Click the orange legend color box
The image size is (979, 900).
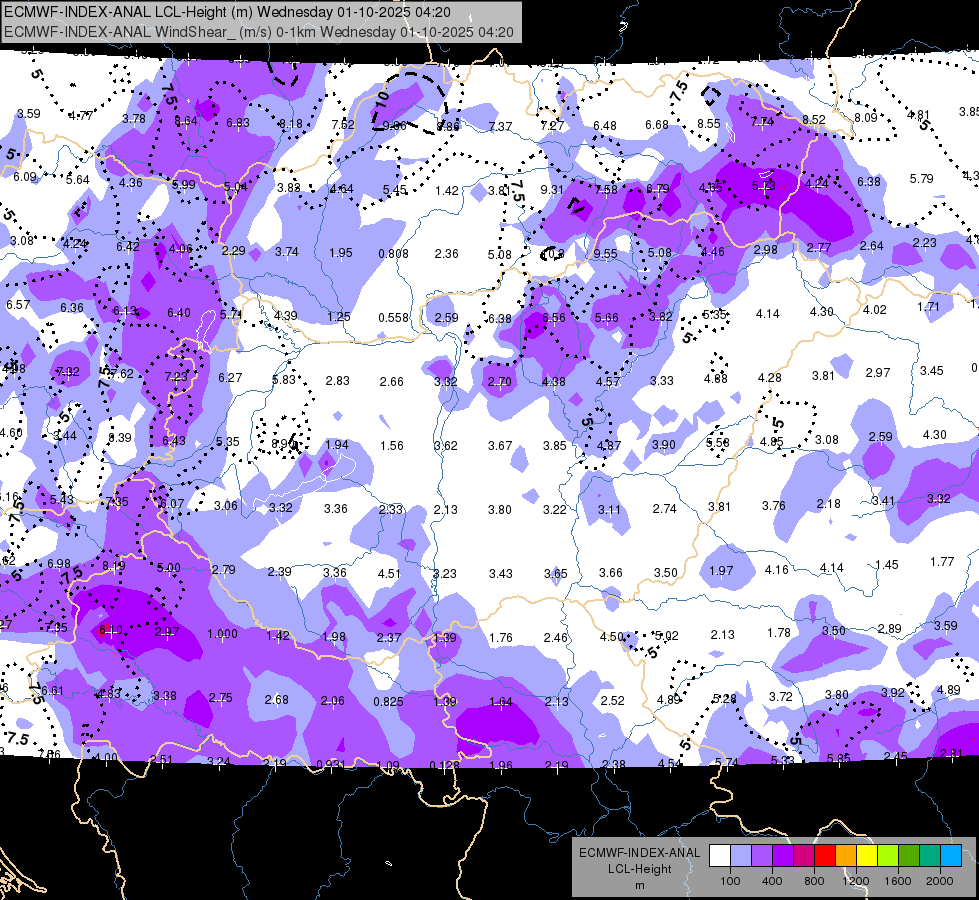pos(846,855)
